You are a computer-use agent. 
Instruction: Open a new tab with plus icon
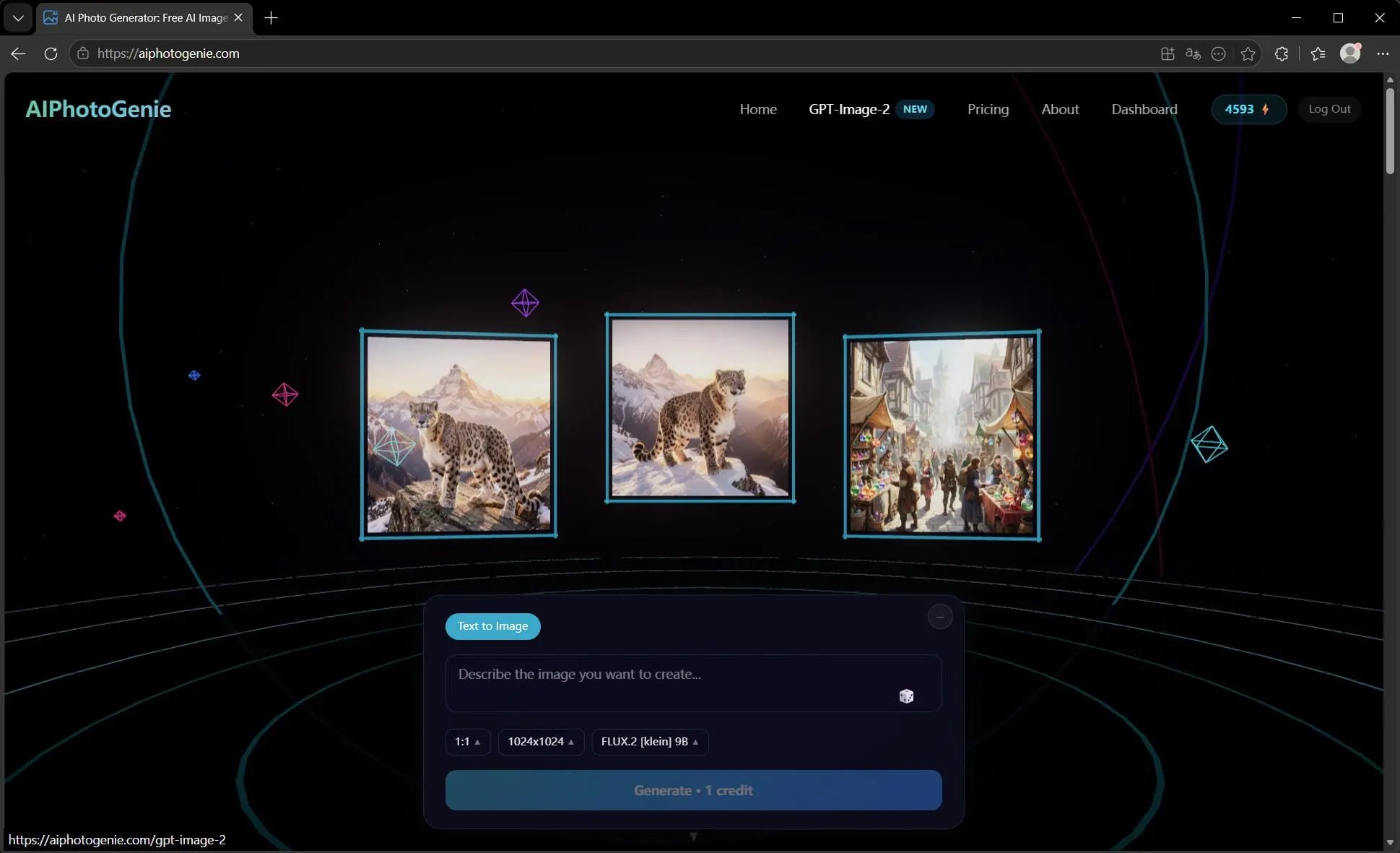click(271, 18)
